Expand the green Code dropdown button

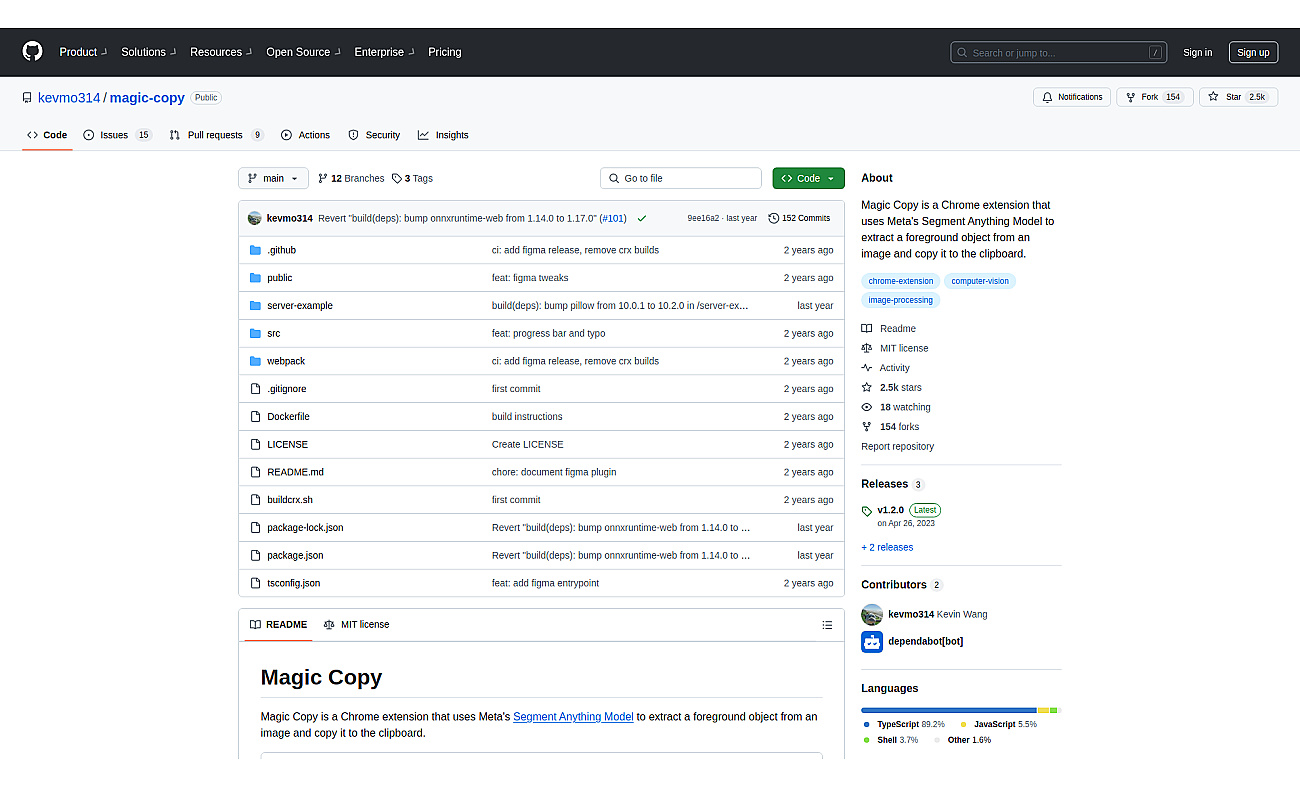[x=808, y=178]
